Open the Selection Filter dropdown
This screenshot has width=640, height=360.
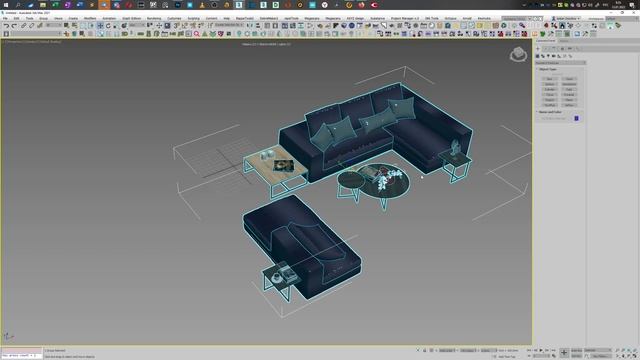point(54,25)
